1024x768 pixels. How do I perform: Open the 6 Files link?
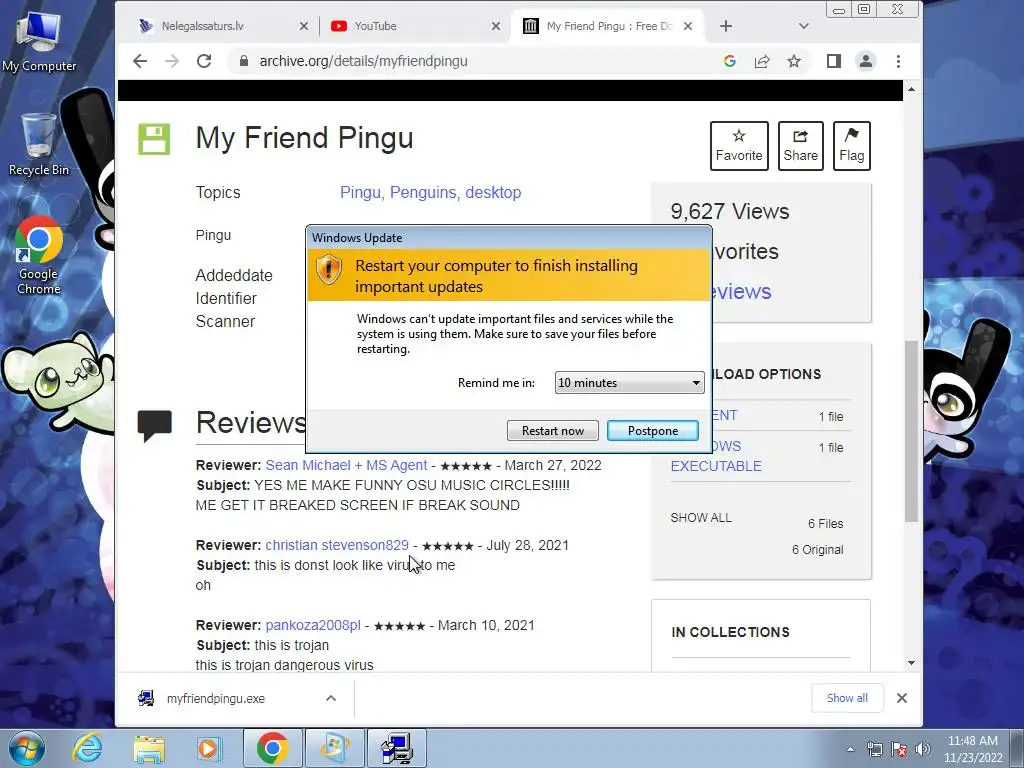tap(825, 524)
